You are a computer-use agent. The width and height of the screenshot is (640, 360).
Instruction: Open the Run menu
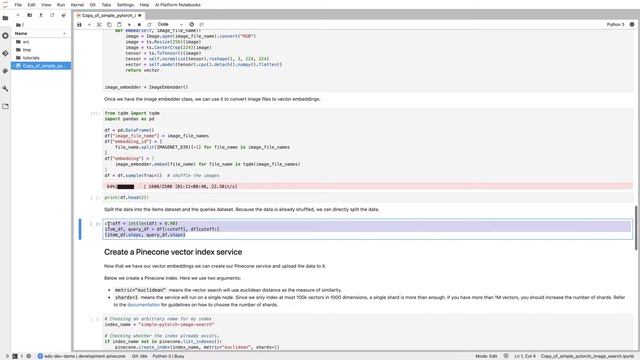(61, 5)
